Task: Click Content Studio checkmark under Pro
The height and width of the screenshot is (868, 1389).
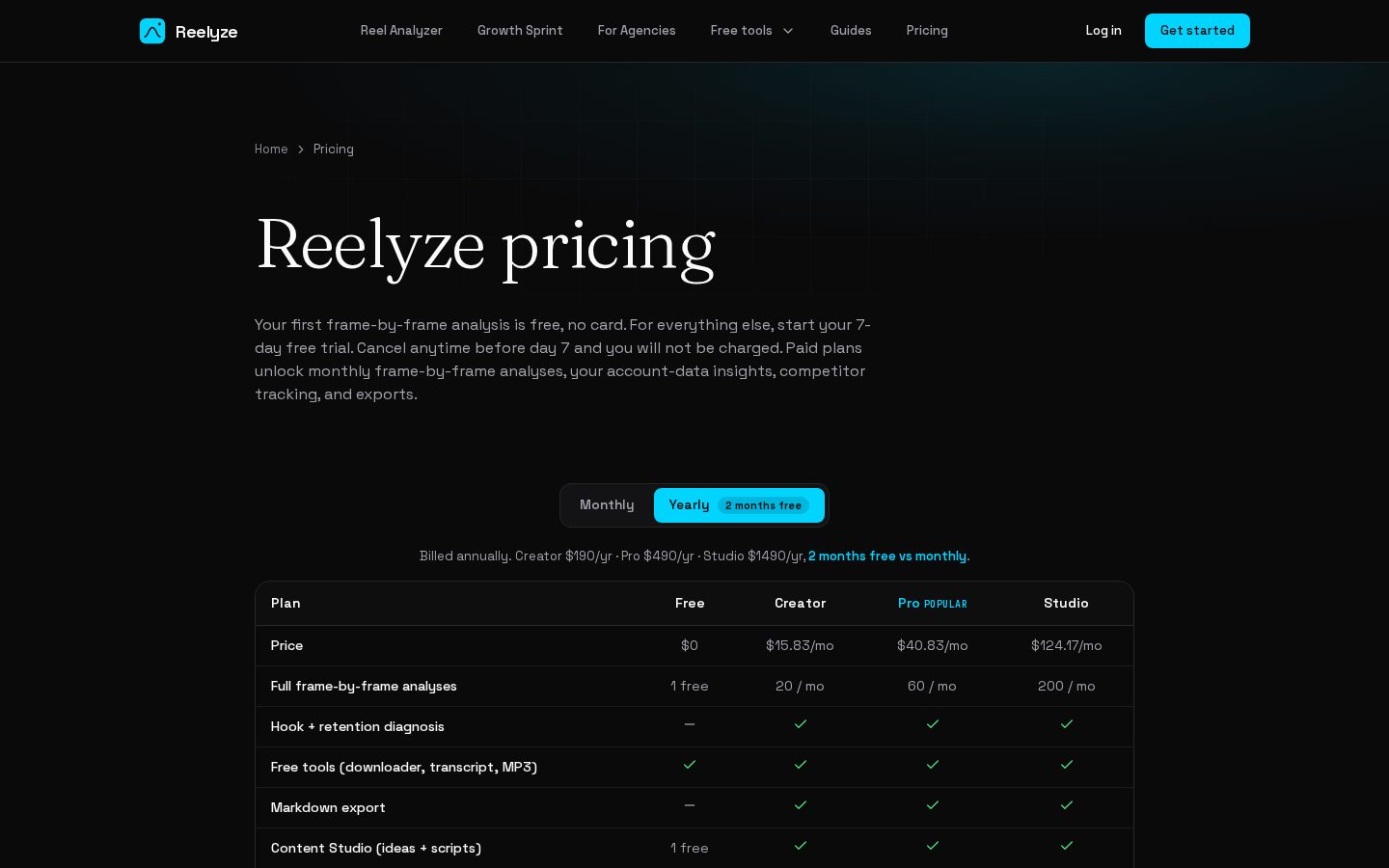Action: coord(933,846)
